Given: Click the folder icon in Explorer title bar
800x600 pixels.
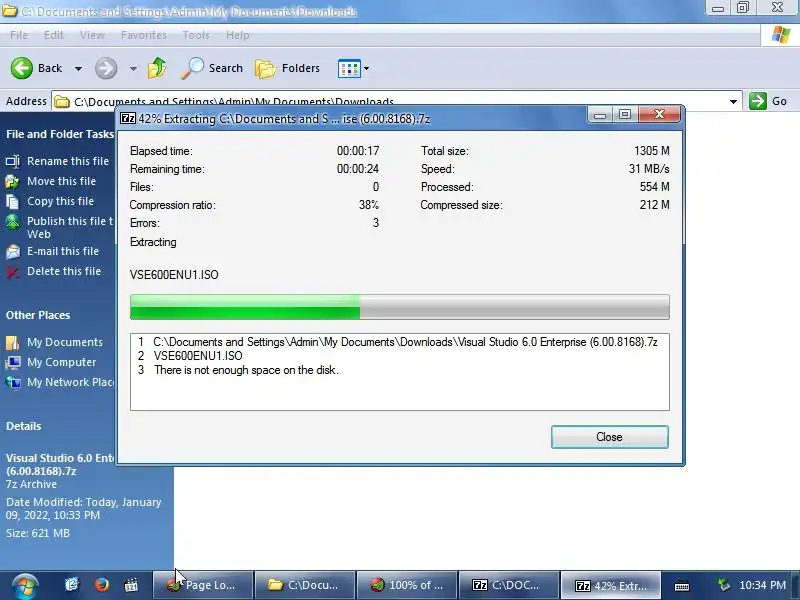Looking at the screenshot, I should pos(9,10).
